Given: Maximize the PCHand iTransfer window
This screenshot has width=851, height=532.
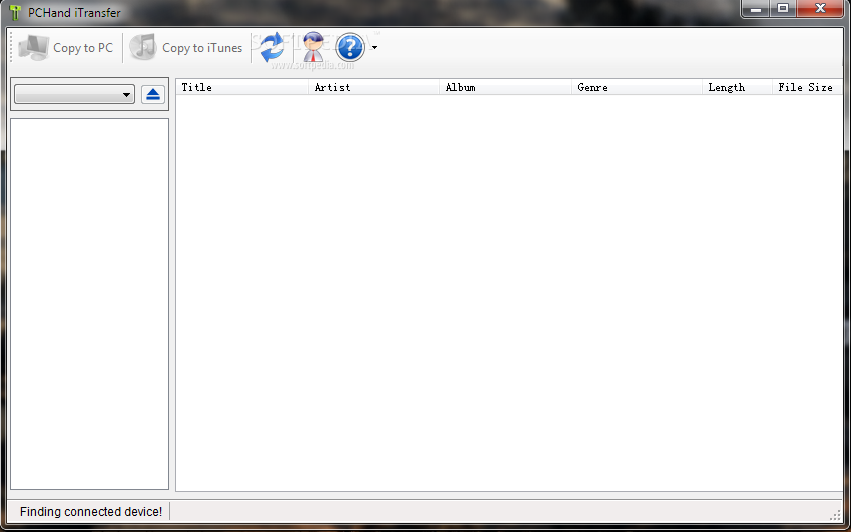Looking at the screenshot, I should point(783,9).
